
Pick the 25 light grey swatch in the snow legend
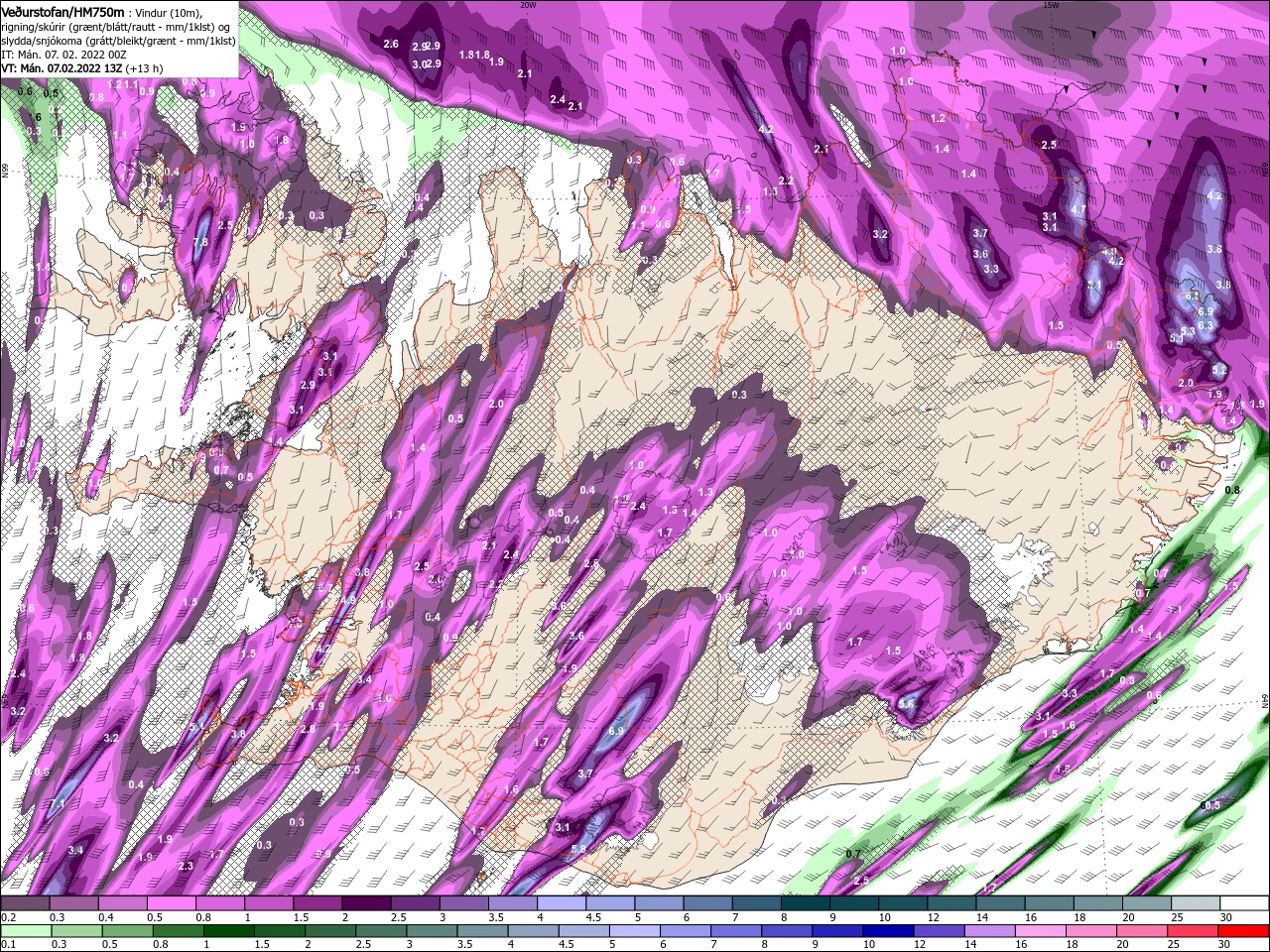tap(1196, 903)
